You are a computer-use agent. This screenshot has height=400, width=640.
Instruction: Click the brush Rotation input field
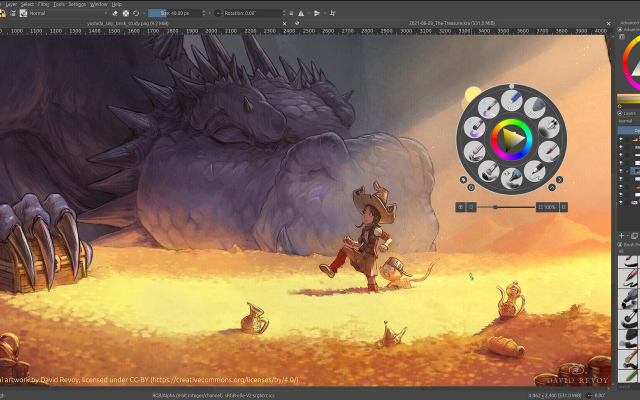253,13
